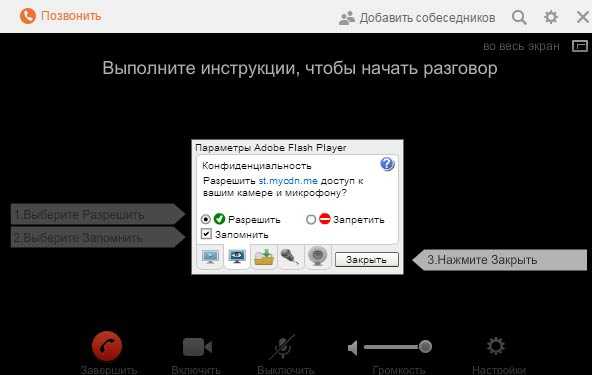This screenshot has width=592, height=375.
Task: Toggle the Запомнить checkbox
Action: coord(206,234)
